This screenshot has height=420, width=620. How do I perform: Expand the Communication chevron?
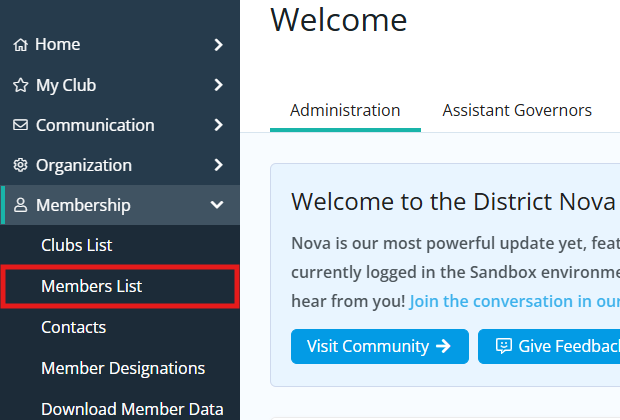218,125
